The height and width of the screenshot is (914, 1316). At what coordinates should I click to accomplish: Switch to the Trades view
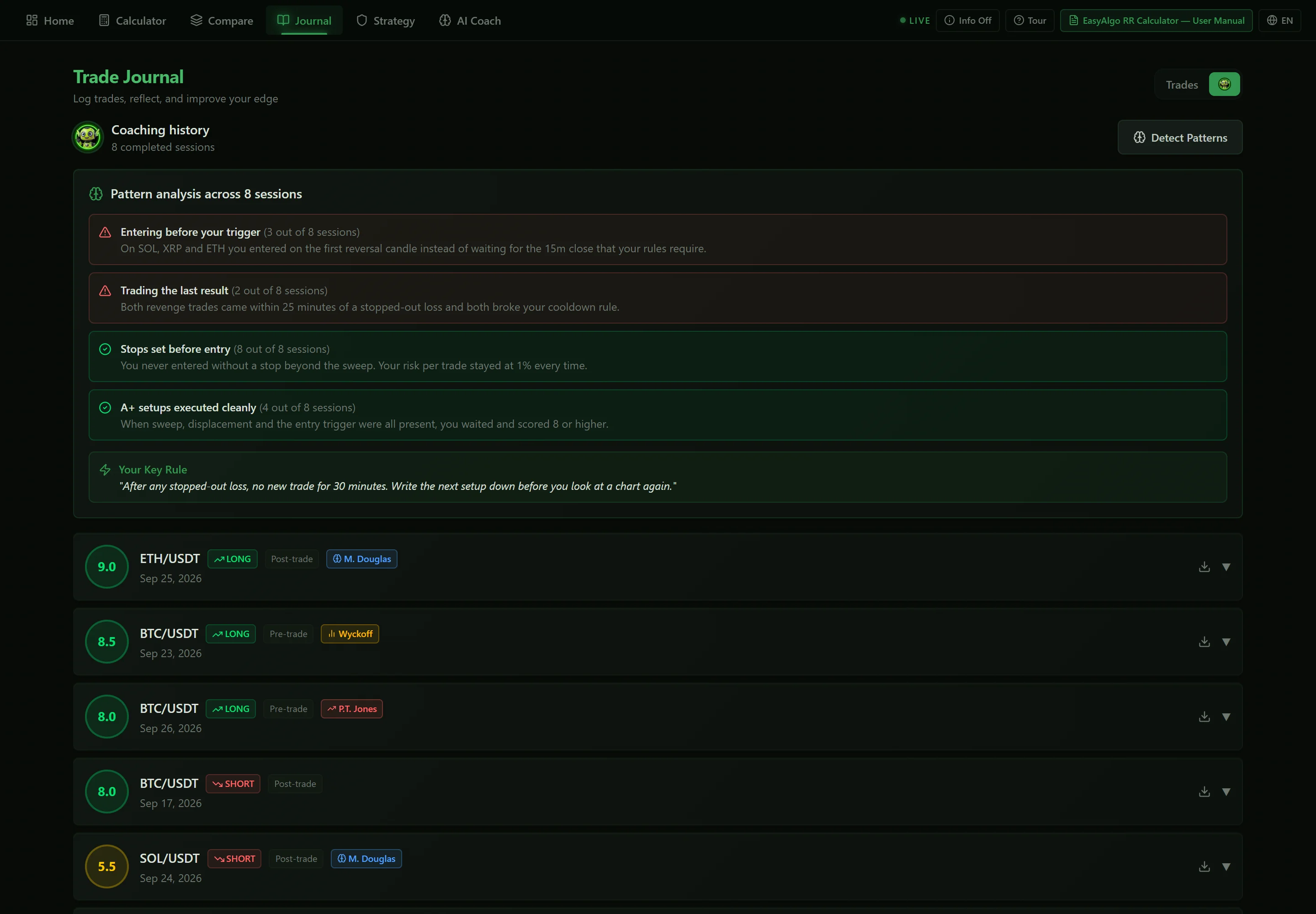tap(1181, 85)
